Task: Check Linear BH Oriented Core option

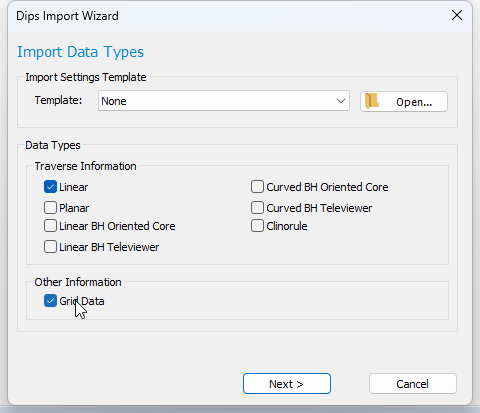Action: pos(50,226)
